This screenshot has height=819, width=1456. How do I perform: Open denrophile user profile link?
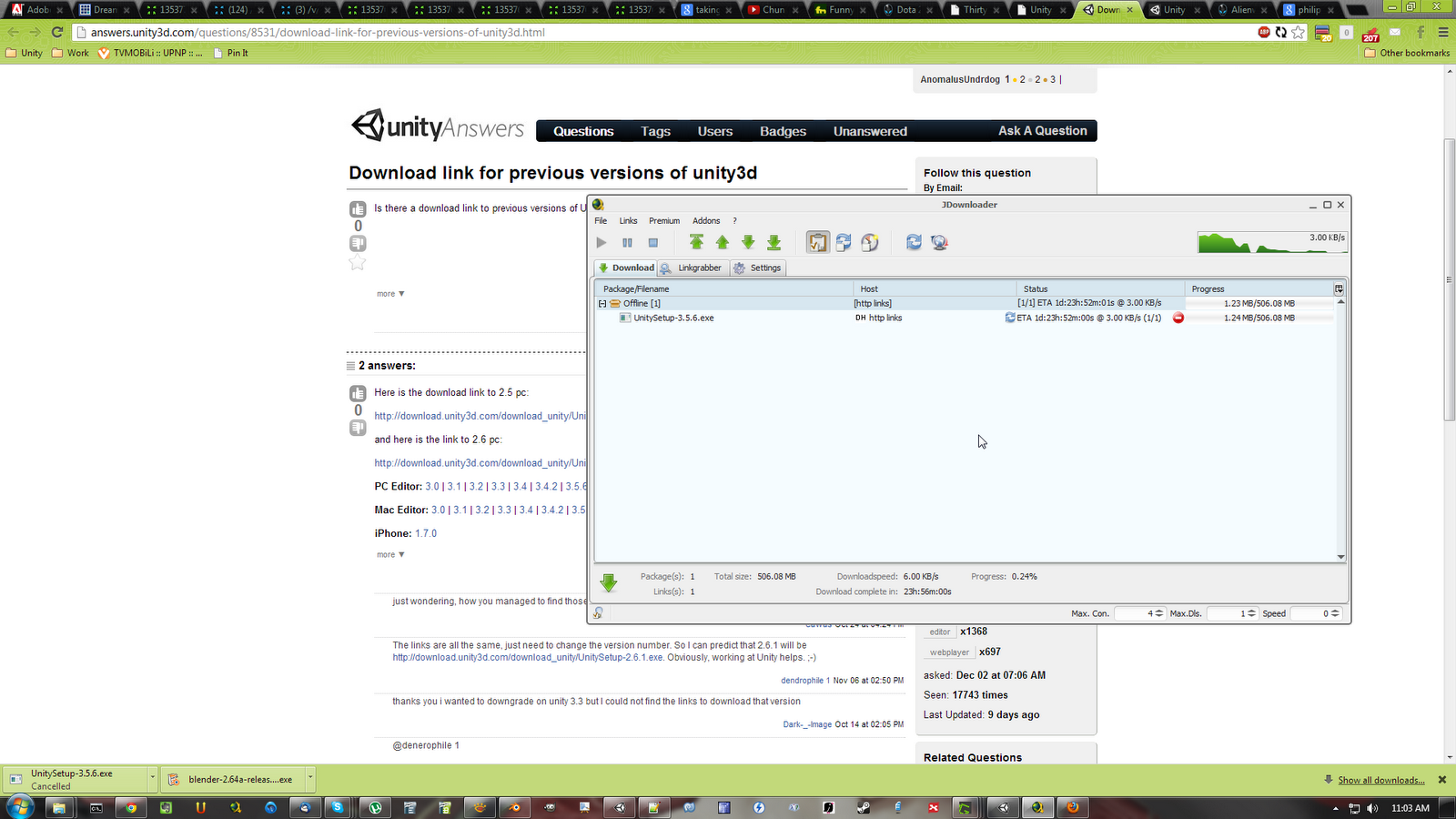point(805,681)
